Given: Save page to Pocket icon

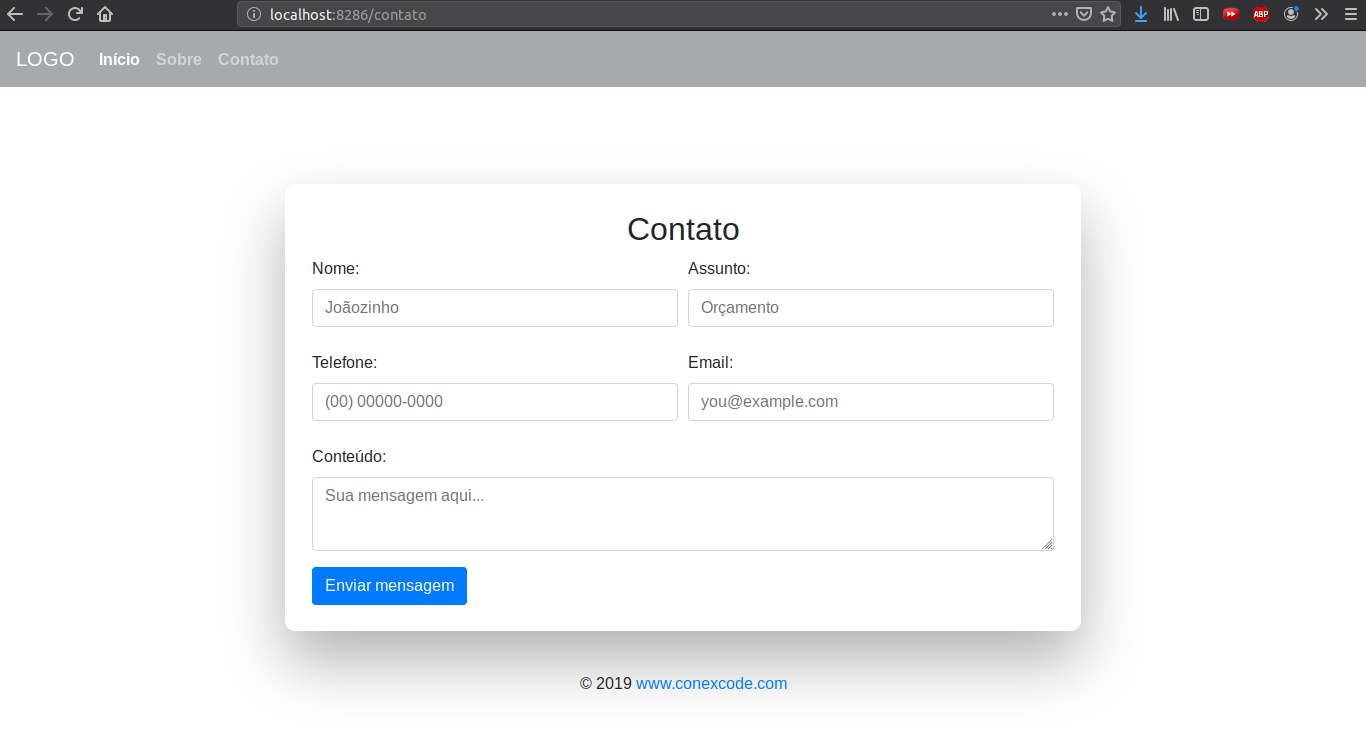Looking at the screenshot, I should point(1084,14).
